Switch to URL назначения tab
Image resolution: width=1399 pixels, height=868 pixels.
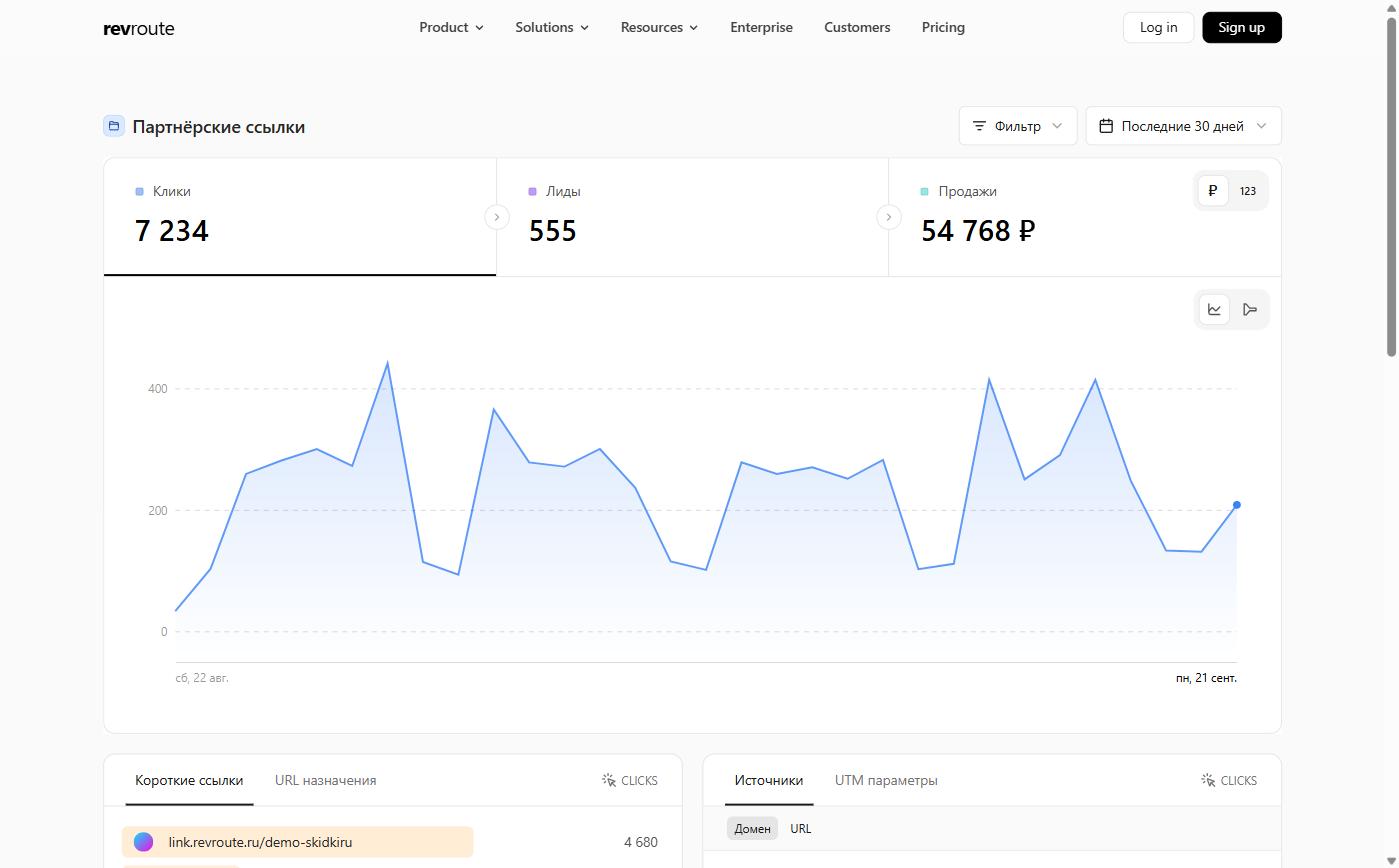326,780
